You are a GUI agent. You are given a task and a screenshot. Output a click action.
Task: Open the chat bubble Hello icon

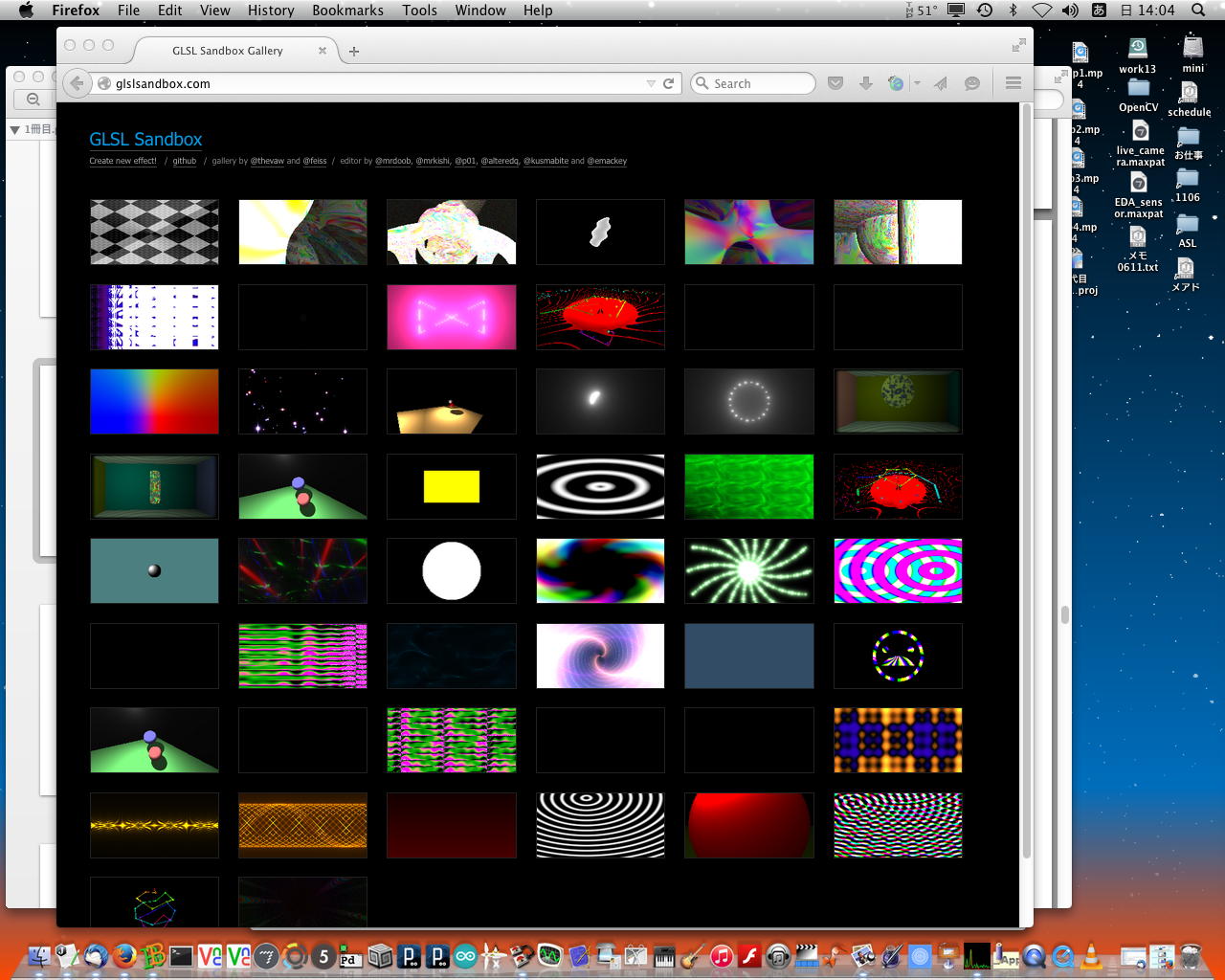tap(972, 83)
